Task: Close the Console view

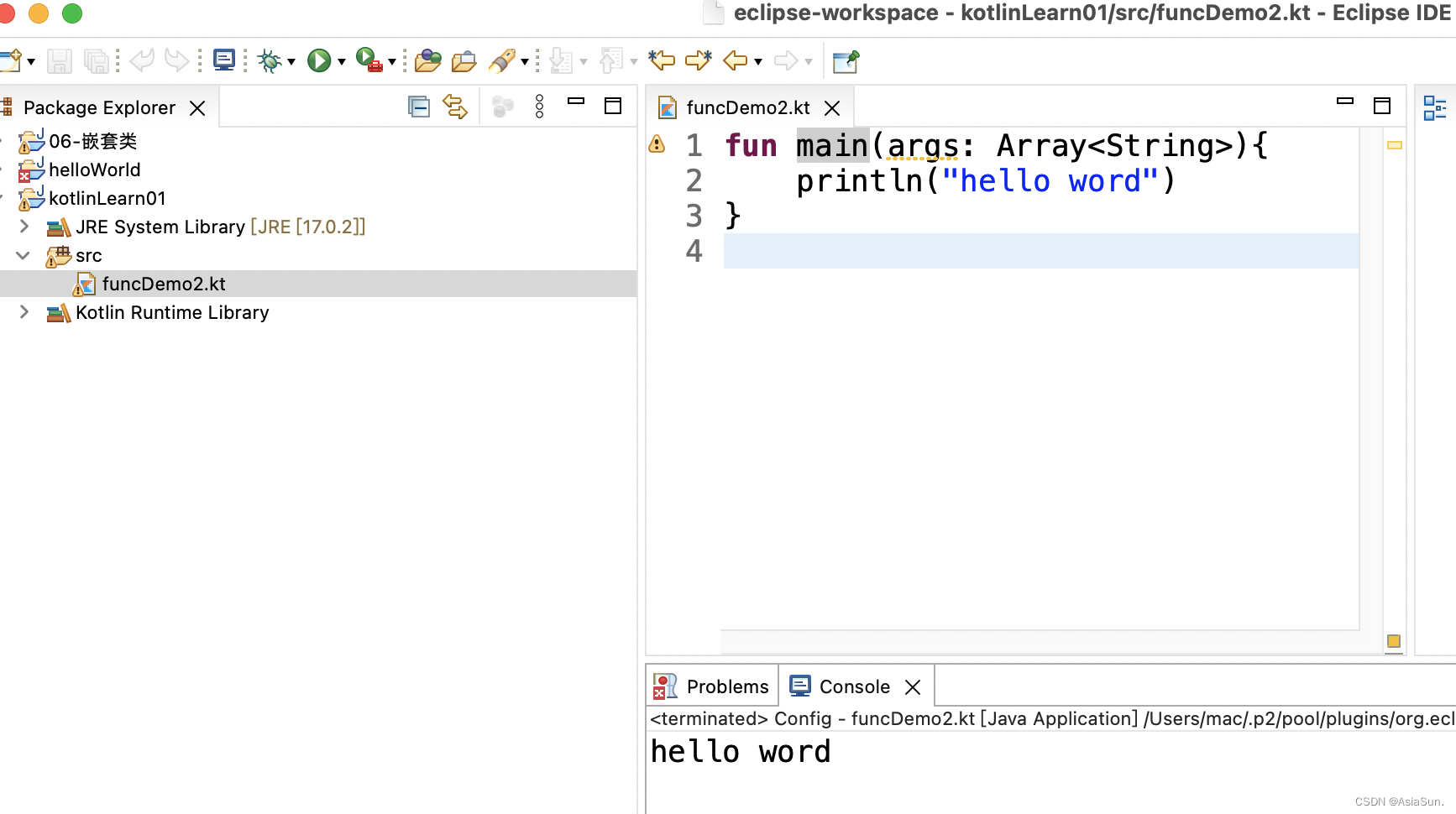Action: point(913,687)
